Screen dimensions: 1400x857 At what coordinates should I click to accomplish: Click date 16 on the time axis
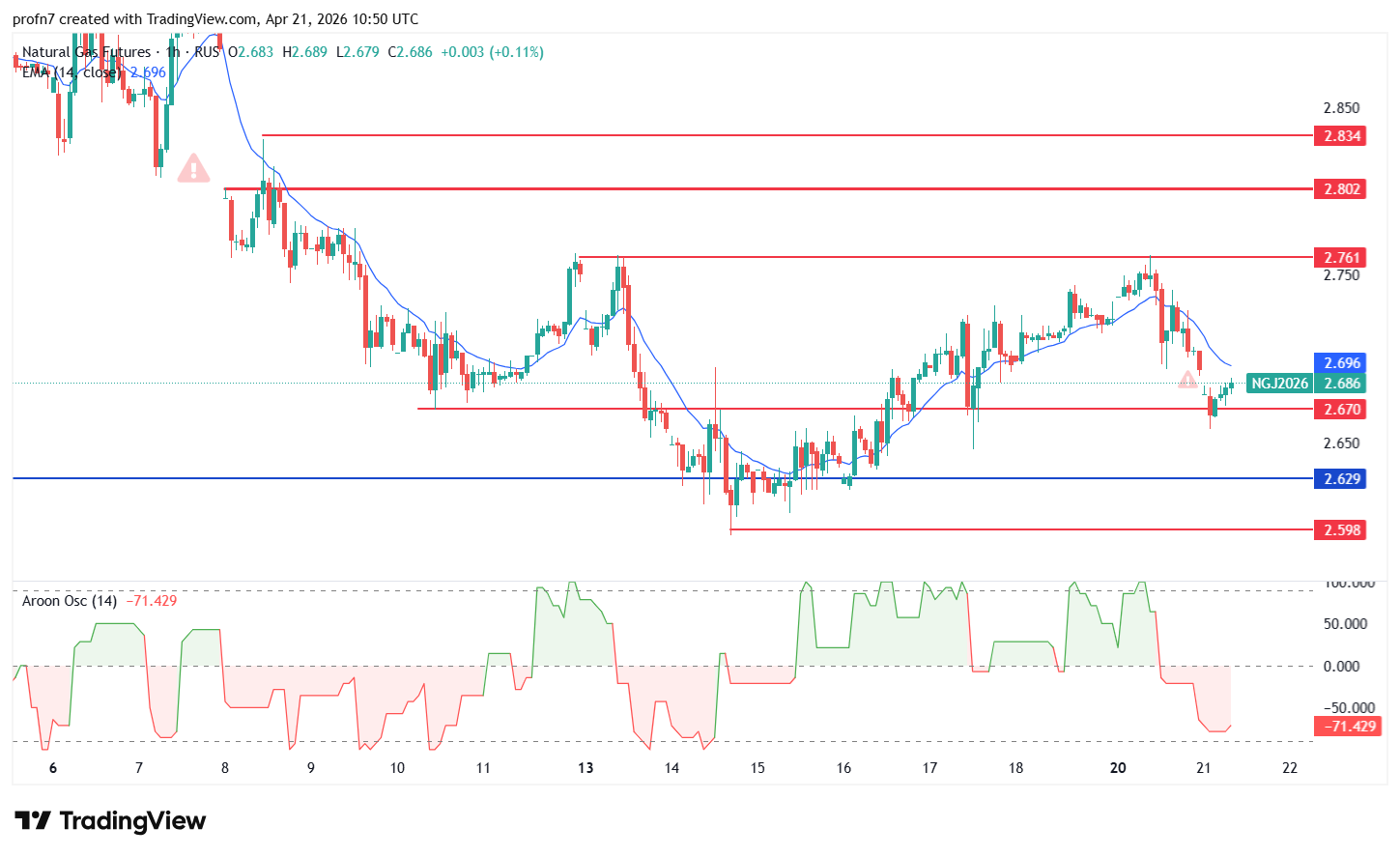pyautogui.click(x=843, y=768)
